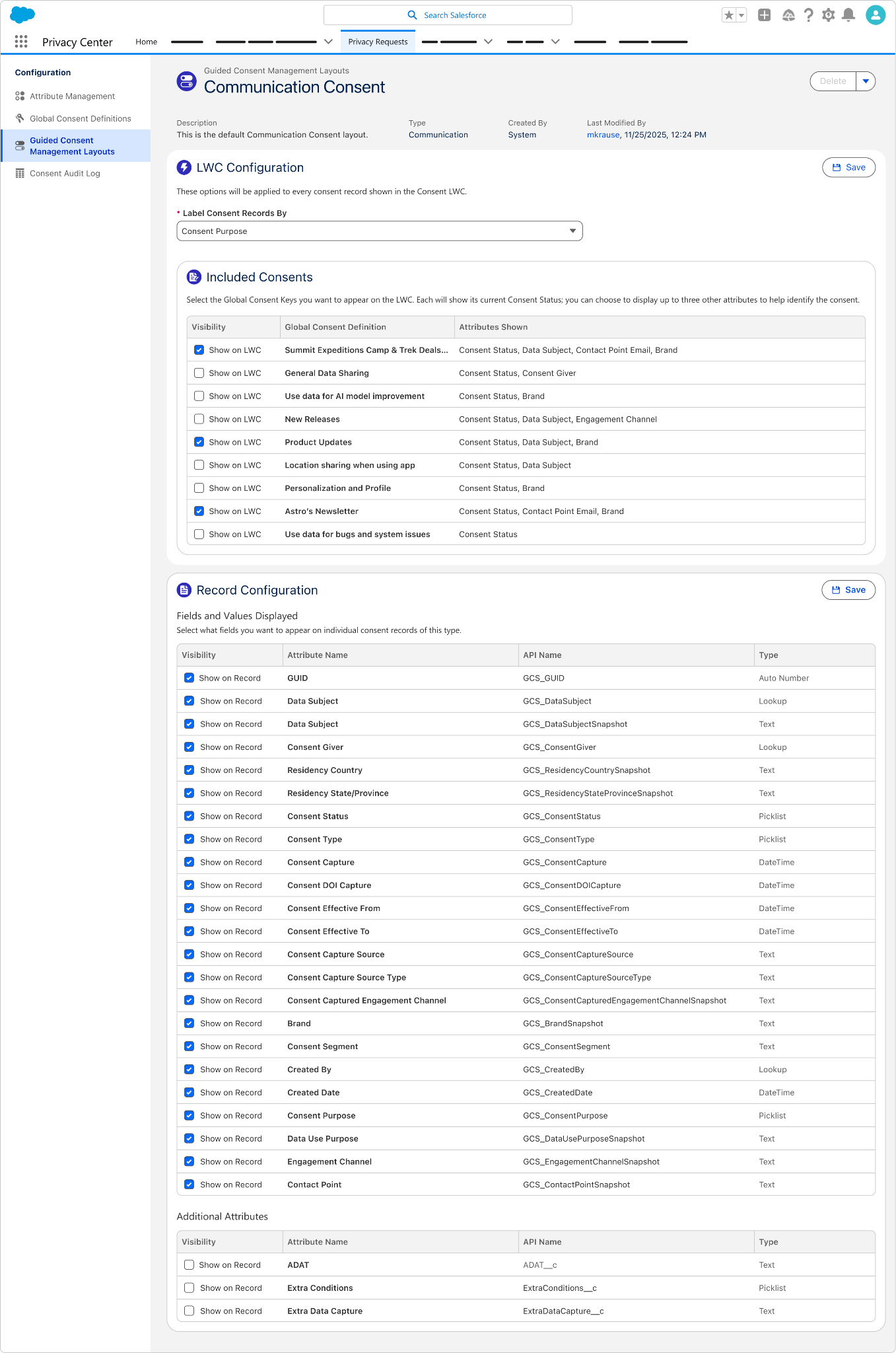
Task: Click the Delete button
Action: 833,81
